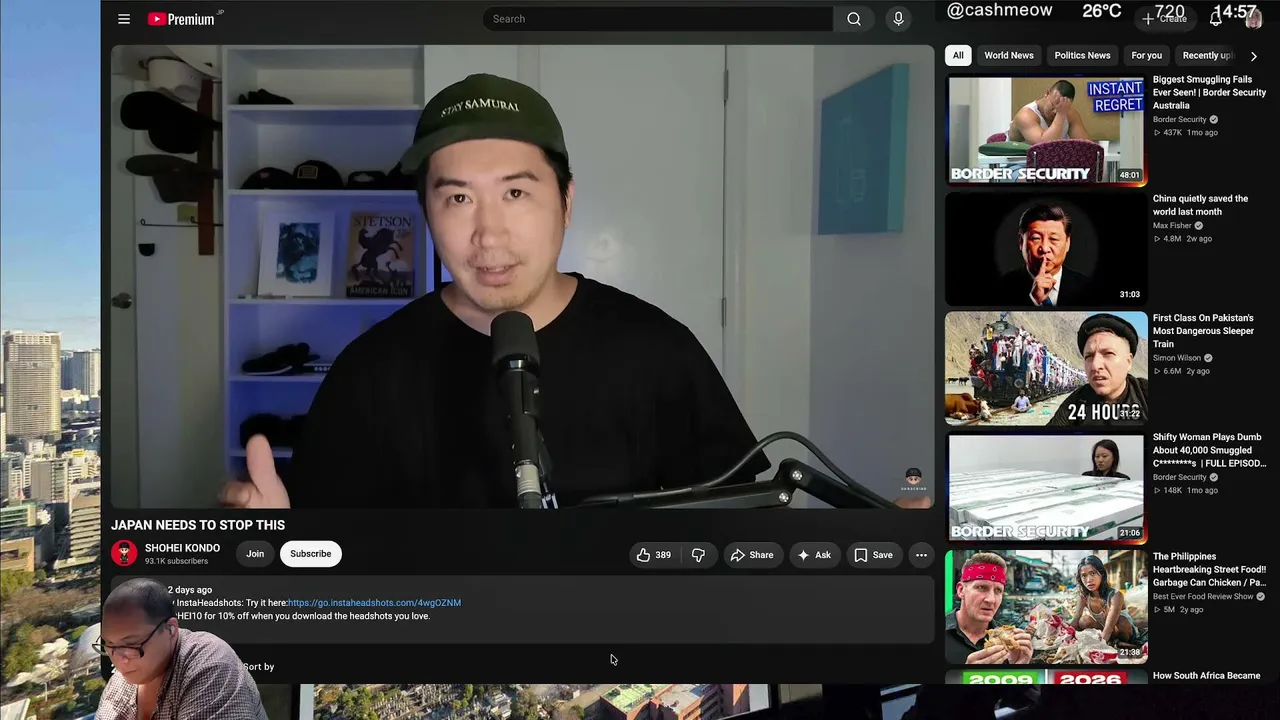Open the Ask feature
Image resolution: width=1280 pixels, height=720 pixels.
pyautogui.click(x=813, y=555)
